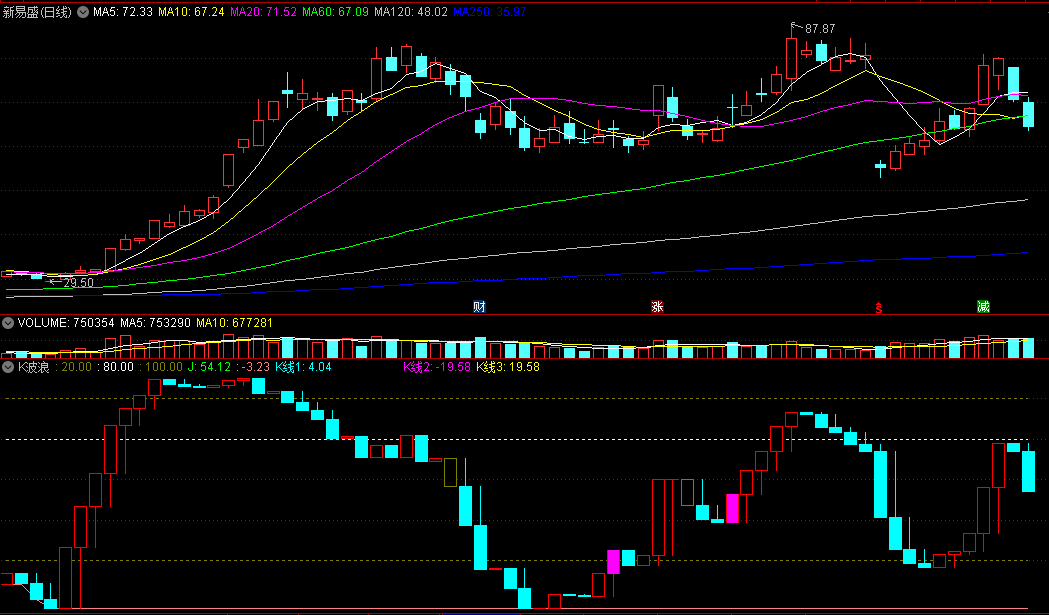Click the 100.00 parameter in K波浪 header
Screen dimensions: 1049x615
(x=164, y=367)
